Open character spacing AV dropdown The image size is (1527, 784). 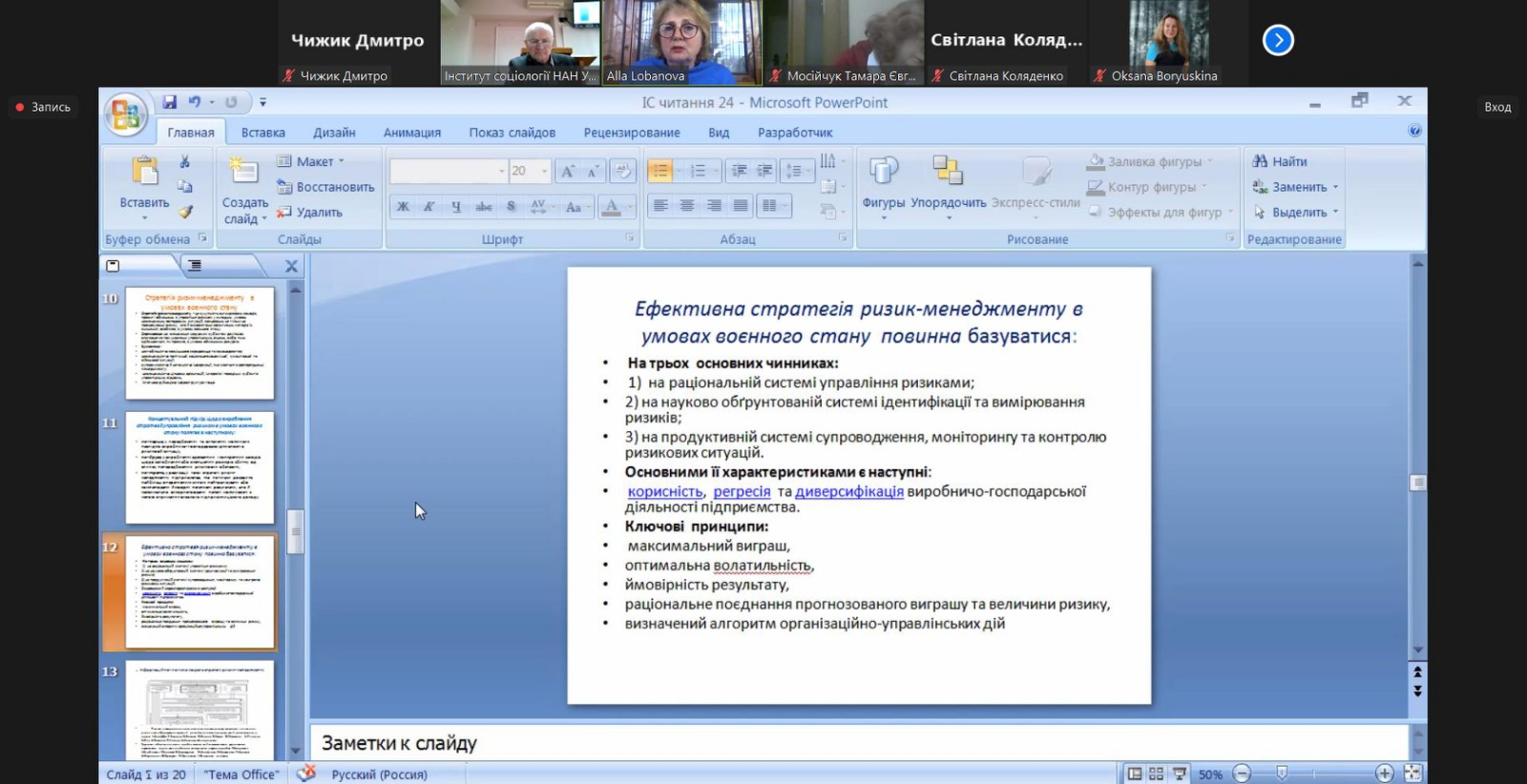[x=540, y=206]
